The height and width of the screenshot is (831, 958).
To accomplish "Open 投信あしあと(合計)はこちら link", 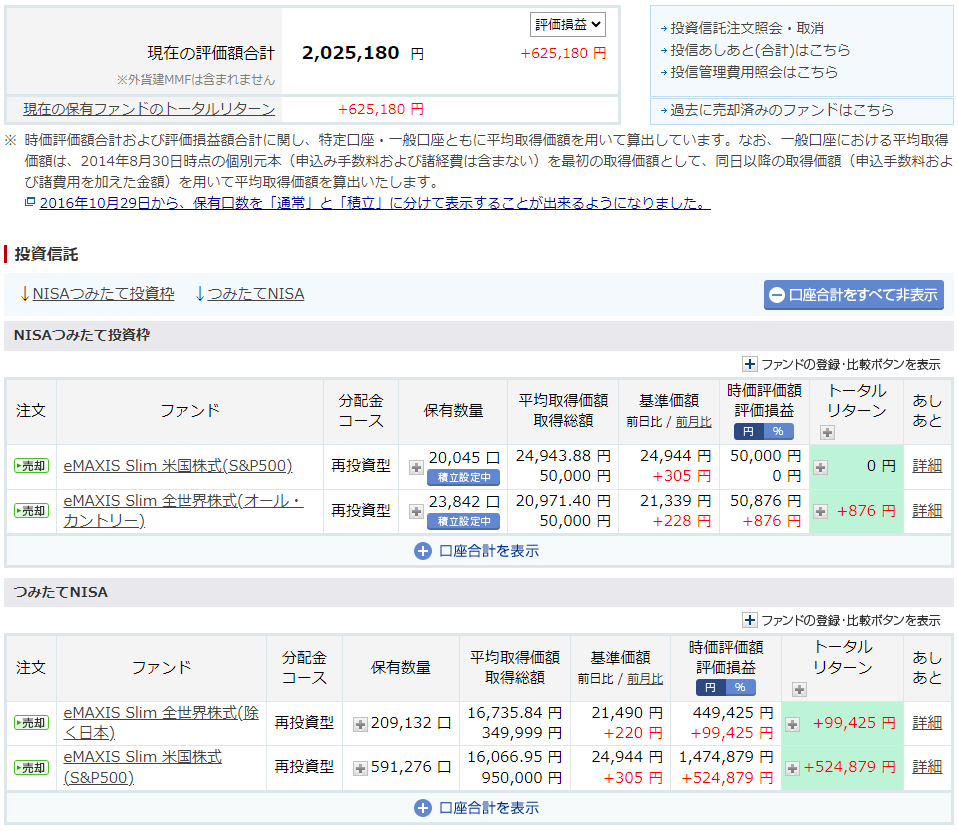I will pyautogui.click(x=760, y=50).
